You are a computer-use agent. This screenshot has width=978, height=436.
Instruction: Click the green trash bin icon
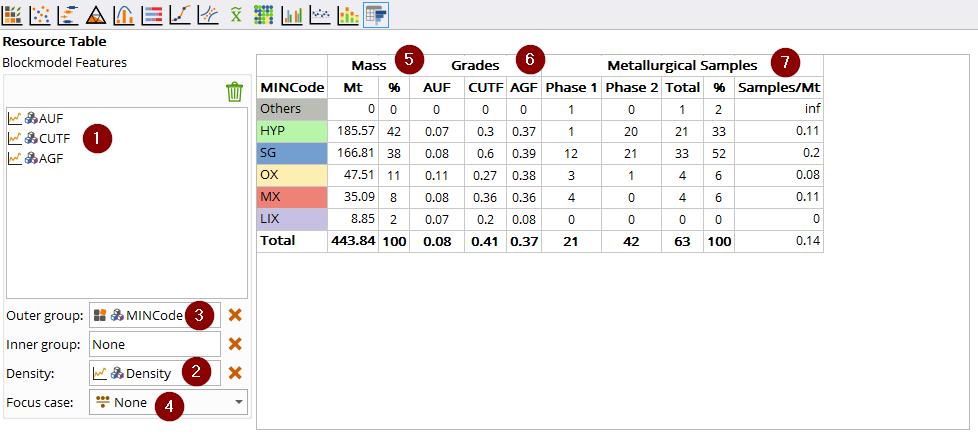pos(235,92)
